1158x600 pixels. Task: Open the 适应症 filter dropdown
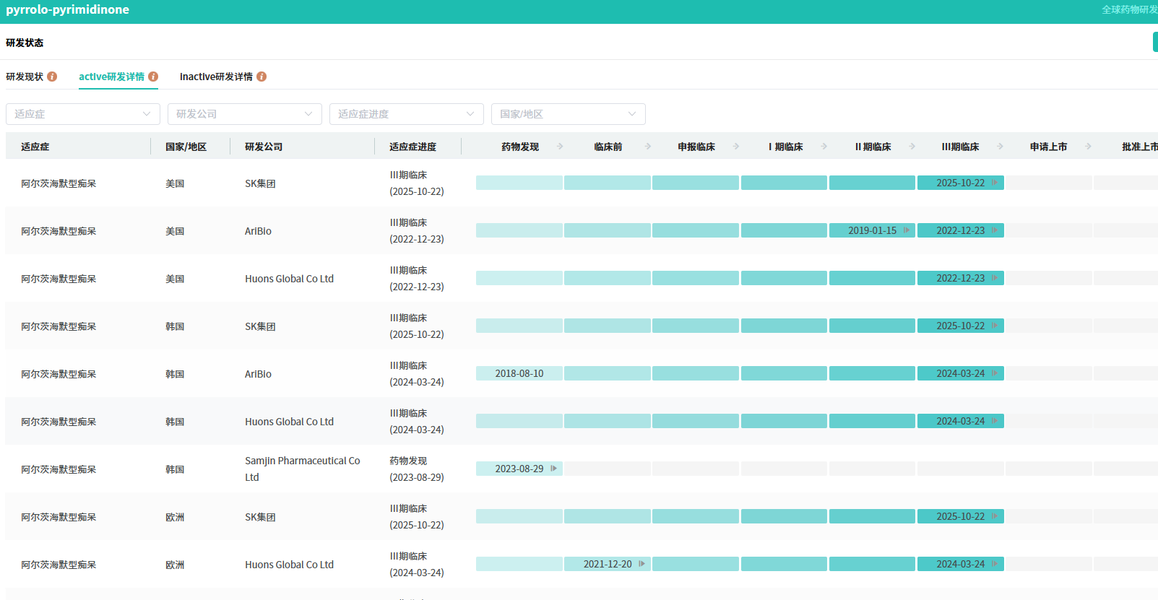pos(83,114)
